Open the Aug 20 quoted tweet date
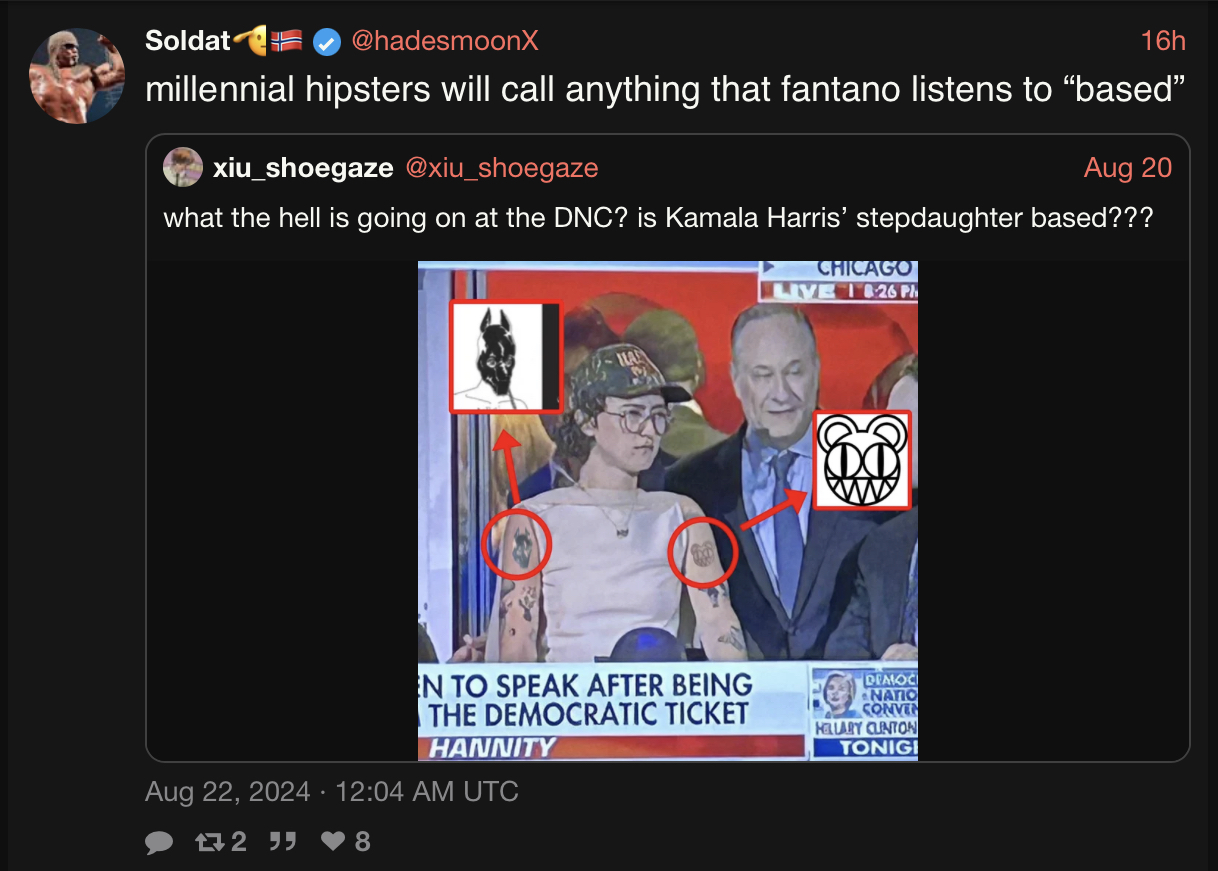The image size is (1218, 871). [x=1128, y=168]
